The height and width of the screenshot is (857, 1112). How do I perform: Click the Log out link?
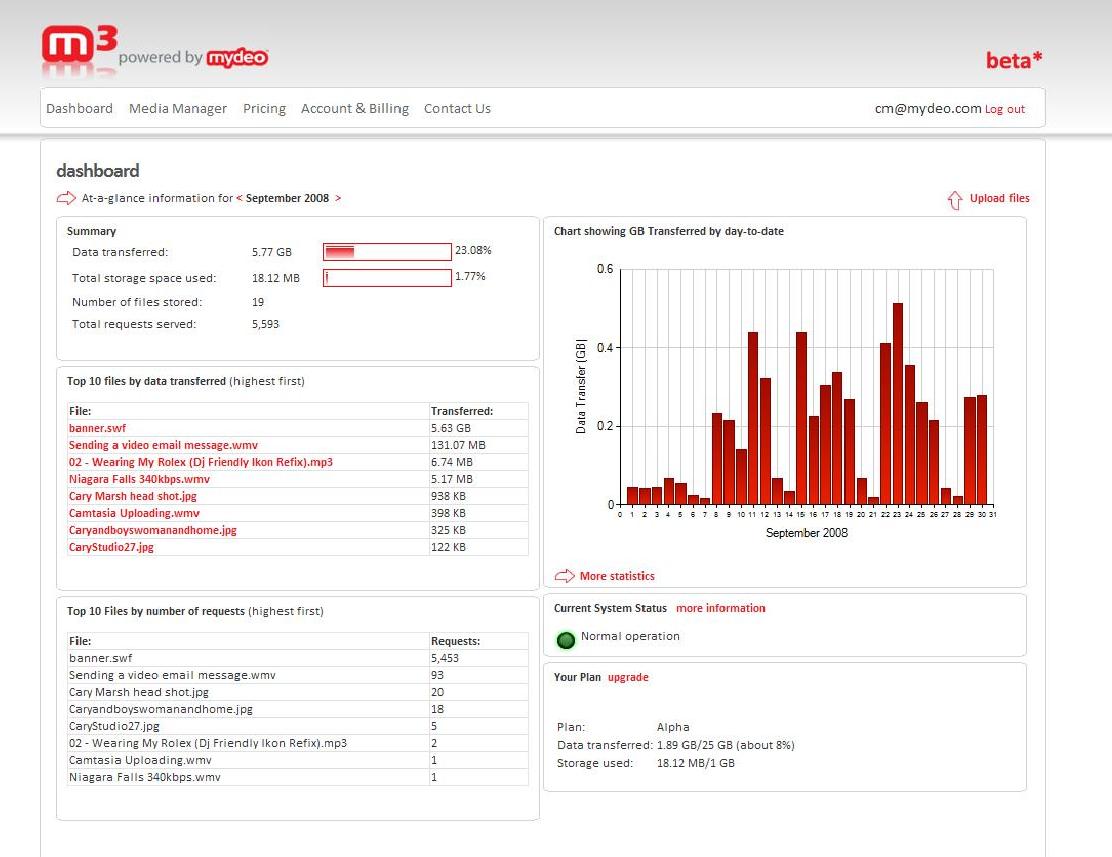(x=1005, y=109)
